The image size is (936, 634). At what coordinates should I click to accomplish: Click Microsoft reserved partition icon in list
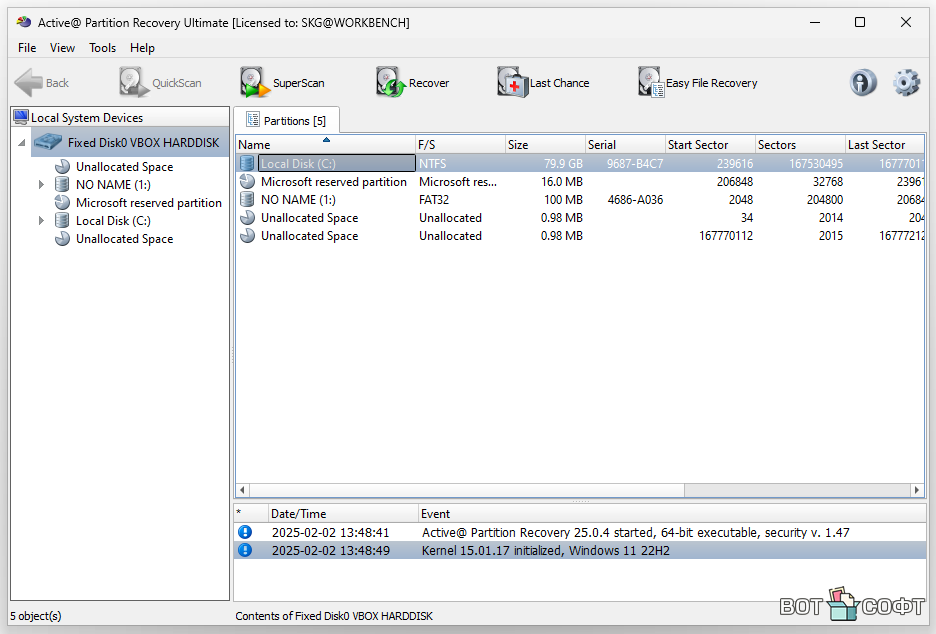pos(247,181)
